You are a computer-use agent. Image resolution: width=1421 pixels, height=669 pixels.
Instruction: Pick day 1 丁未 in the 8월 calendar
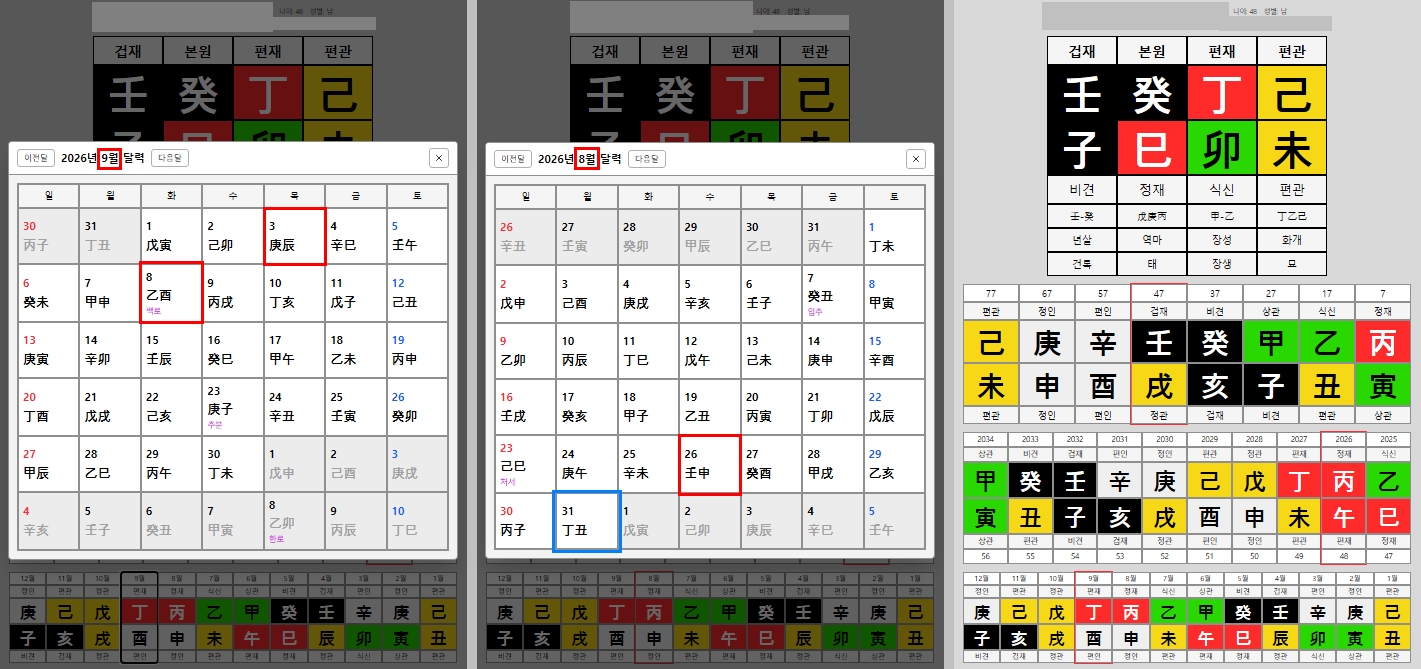coord(895,236)
